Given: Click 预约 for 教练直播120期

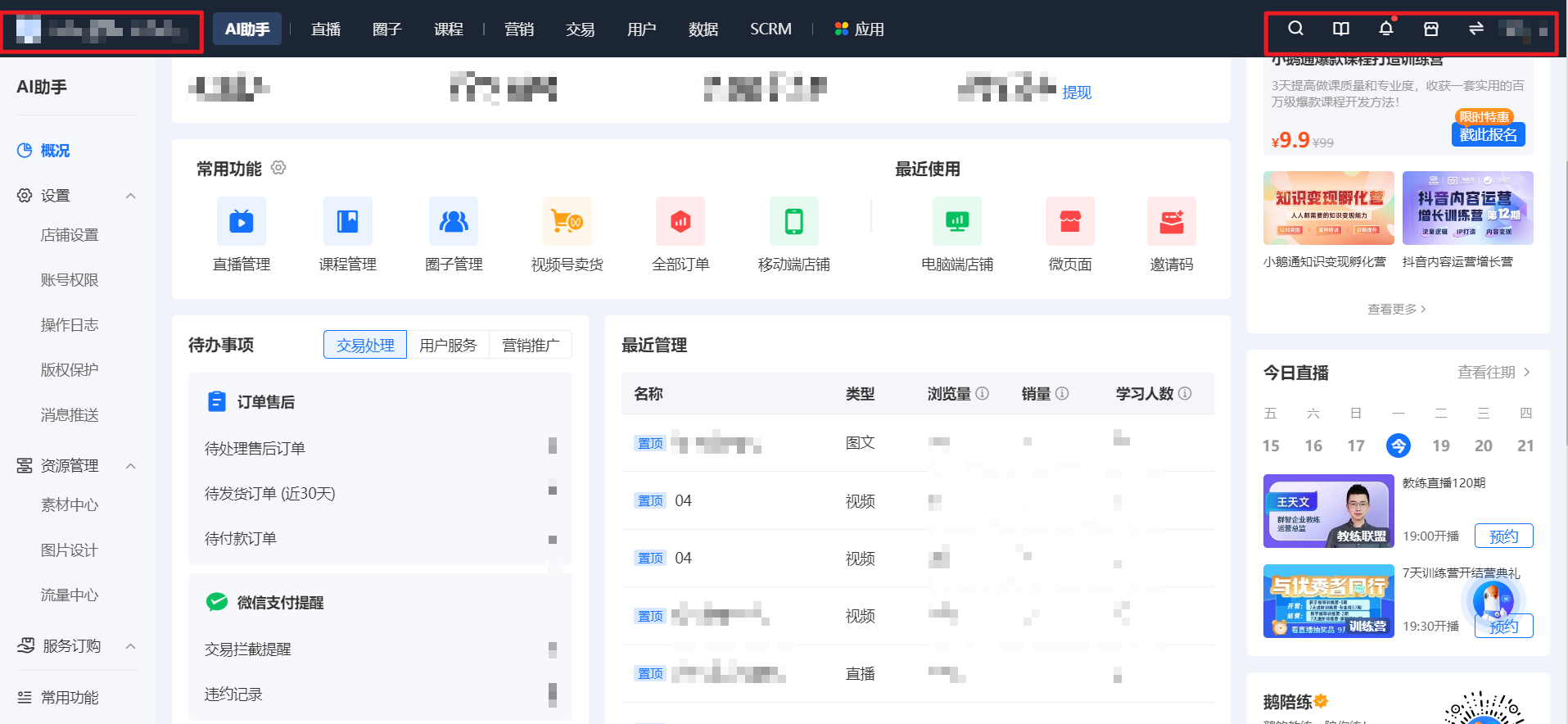Looking at the screenshot, I should (1503, 536).
